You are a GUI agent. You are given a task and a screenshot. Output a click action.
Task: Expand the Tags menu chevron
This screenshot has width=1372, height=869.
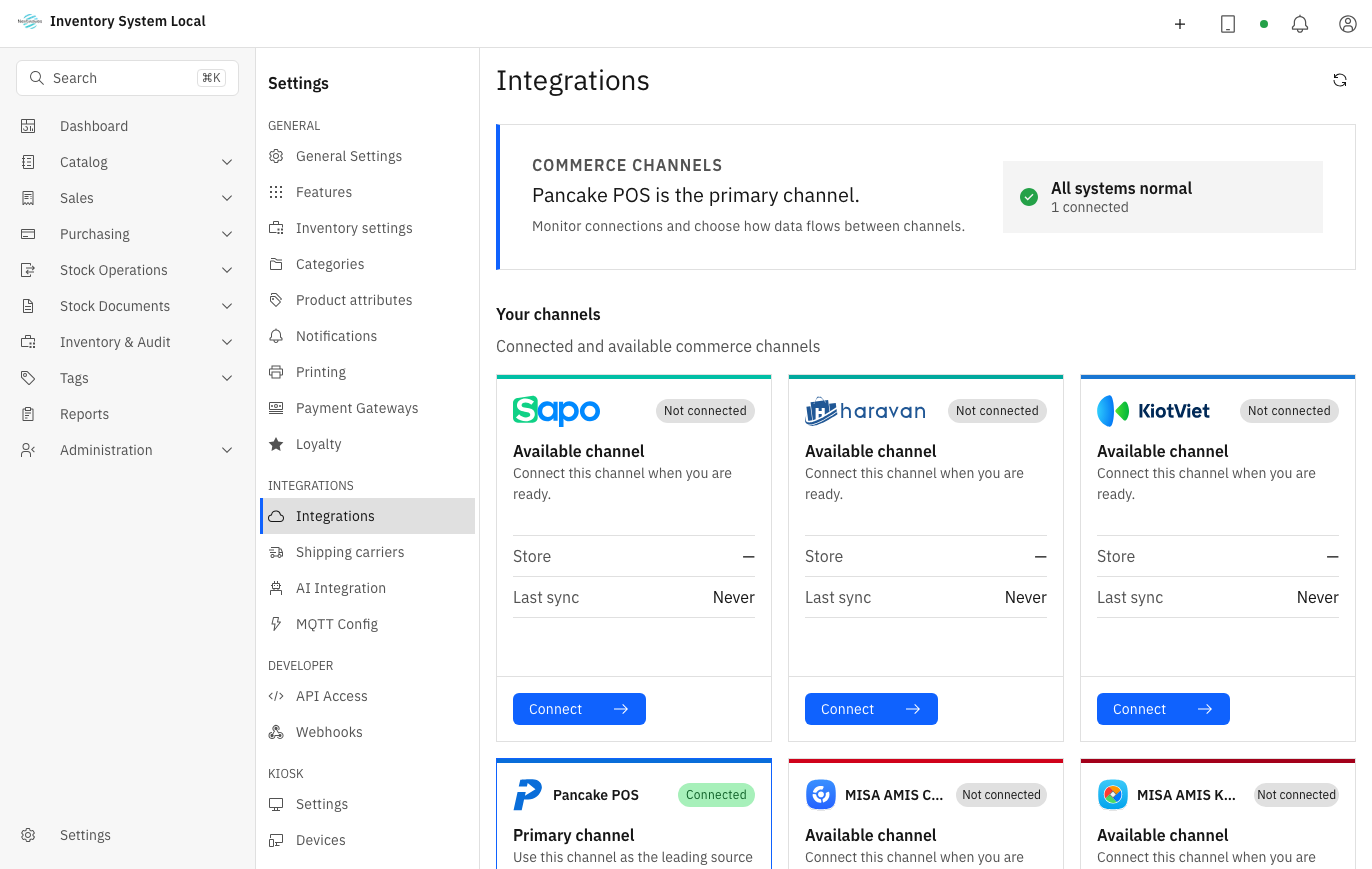(227, 378)
